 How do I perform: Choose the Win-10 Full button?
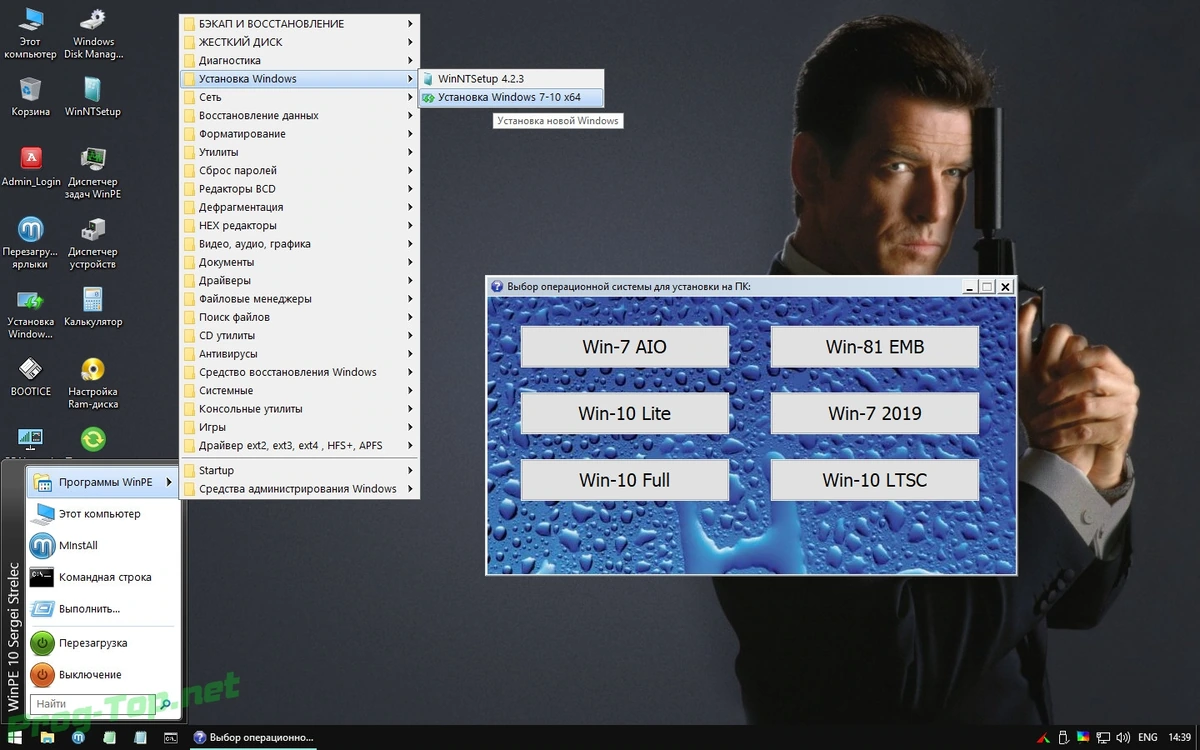point(624,480)
